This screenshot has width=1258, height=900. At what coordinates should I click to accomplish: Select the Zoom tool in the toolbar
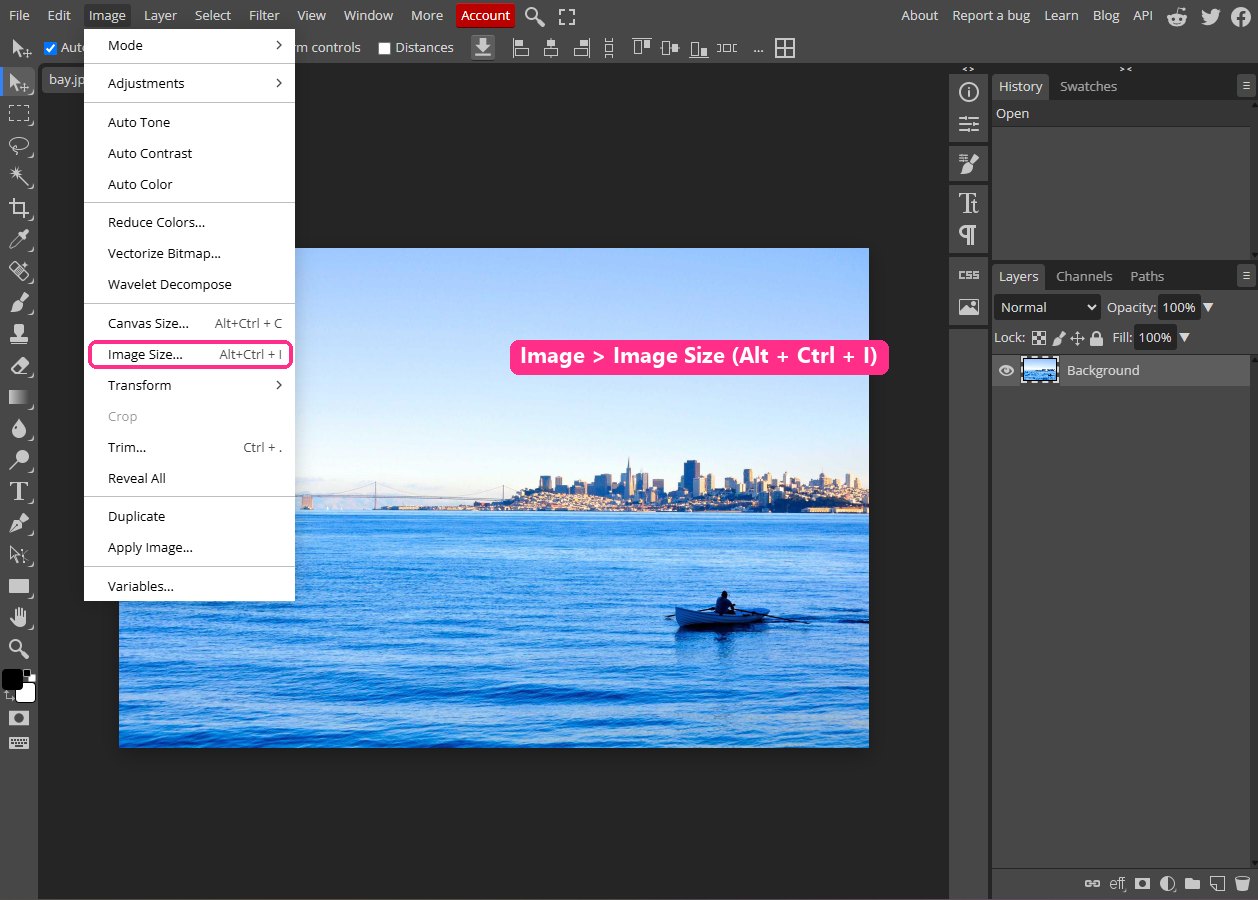pyautogui.click(x=19, y=648)
